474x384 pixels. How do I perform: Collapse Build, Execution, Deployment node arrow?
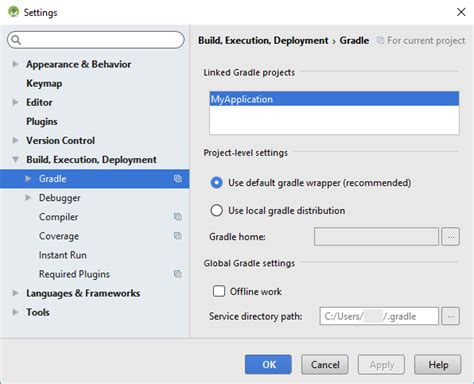15,159
